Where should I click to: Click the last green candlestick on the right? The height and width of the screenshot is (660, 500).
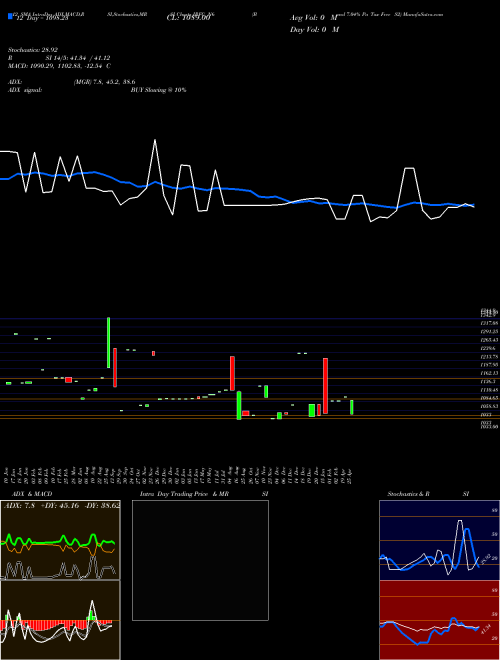(352, 407)
